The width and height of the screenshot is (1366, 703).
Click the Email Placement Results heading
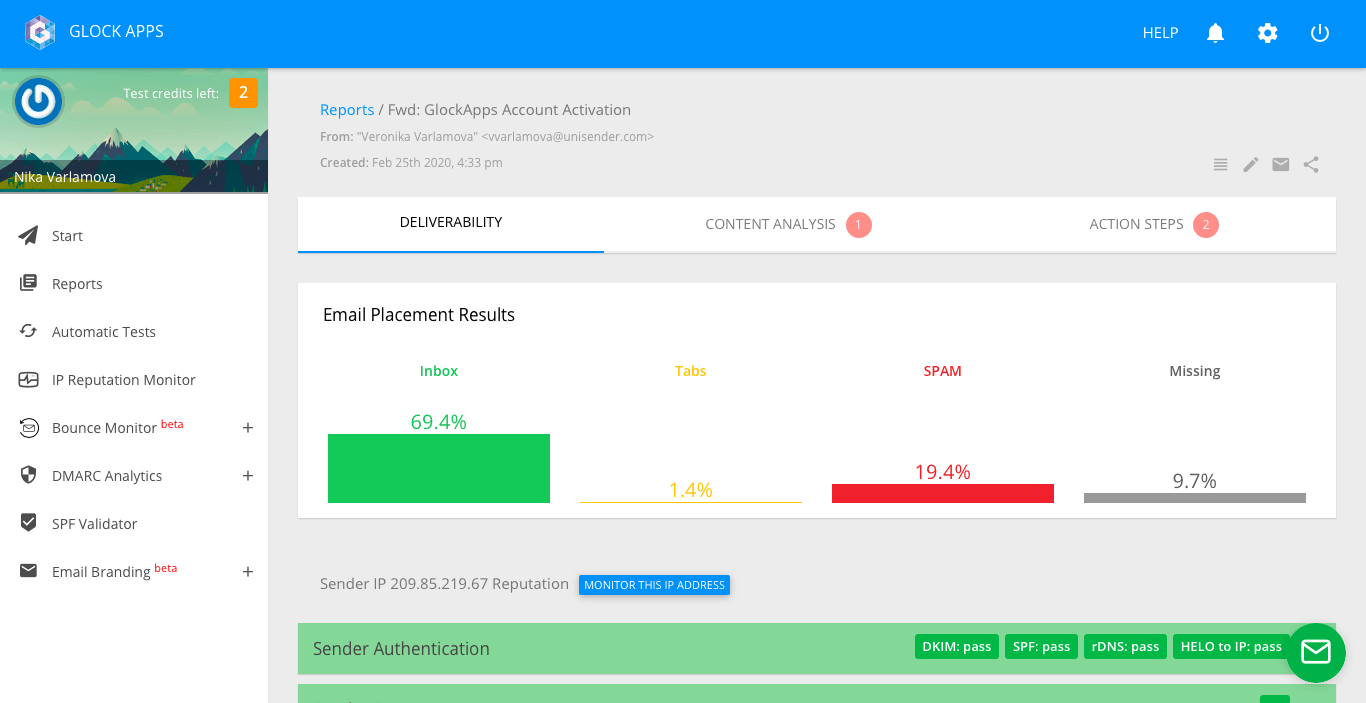click(419, 315)
